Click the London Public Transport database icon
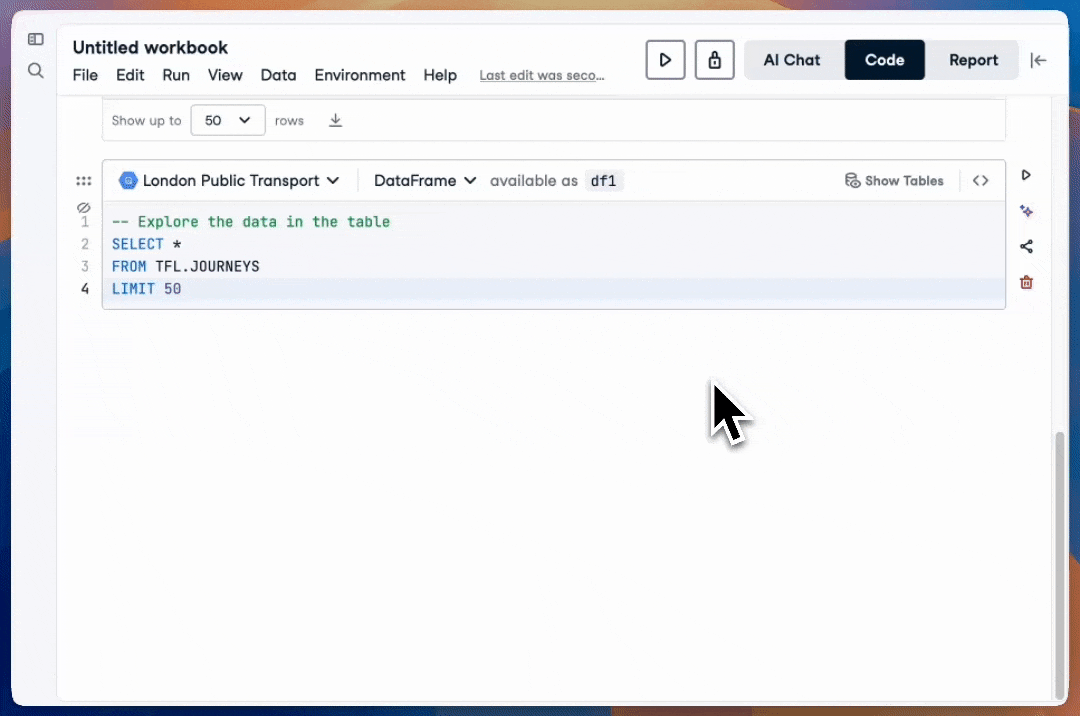The image size is (1080, 716). [128, 180]
